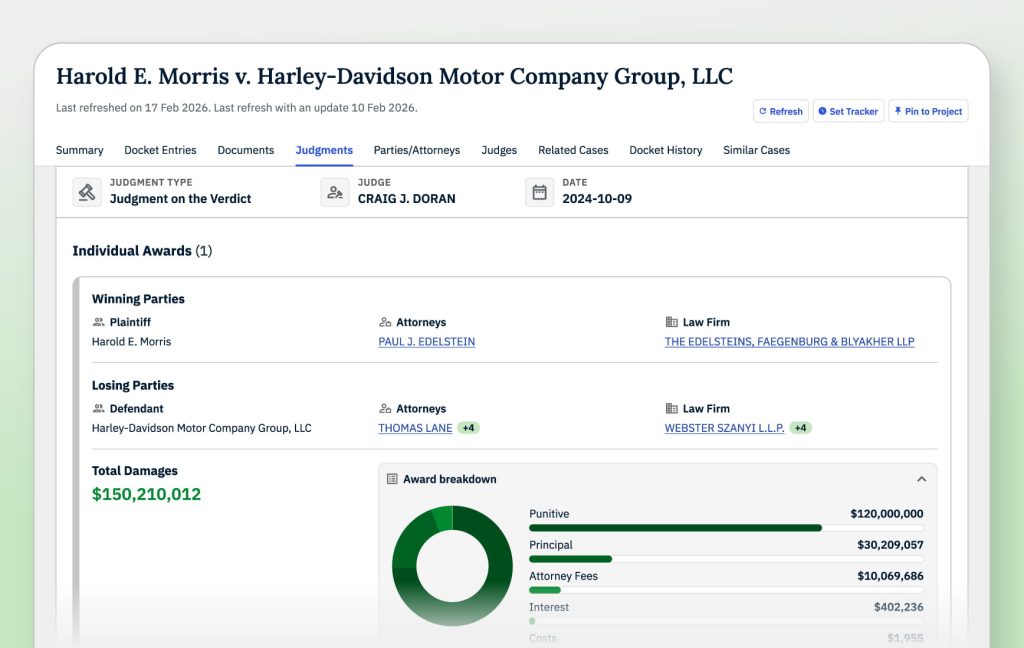Open The Edelsteins, Faegenburg & Blyakher LLP link

[789, 342]
